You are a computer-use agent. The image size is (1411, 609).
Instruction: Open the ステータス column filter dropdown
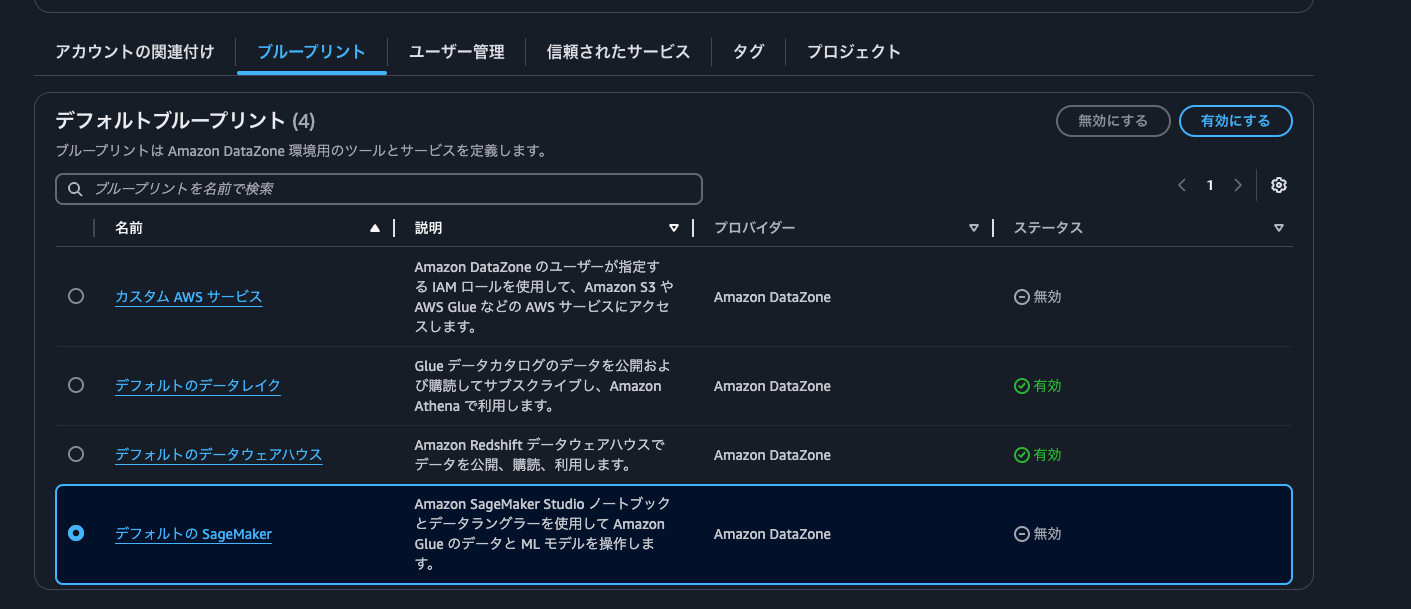1278,227
